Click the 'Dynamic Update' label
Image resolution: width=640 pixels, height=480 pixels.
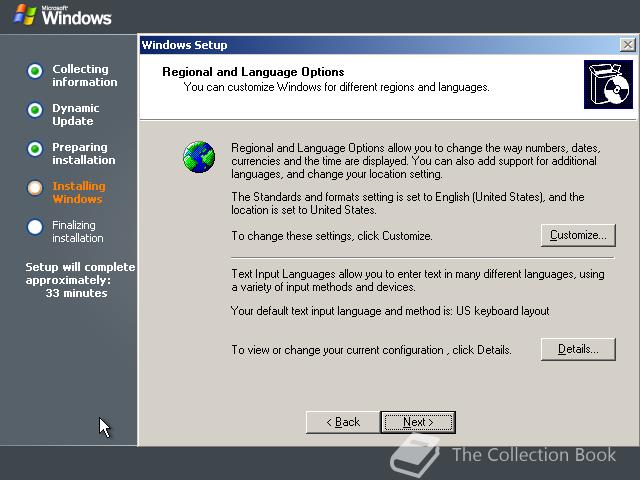76,114
